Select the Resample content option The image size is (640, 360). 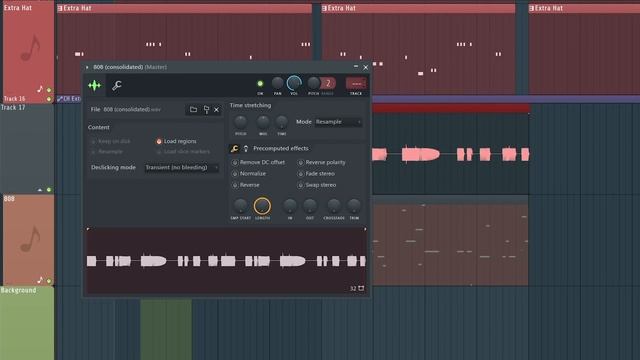click(107, 151)
